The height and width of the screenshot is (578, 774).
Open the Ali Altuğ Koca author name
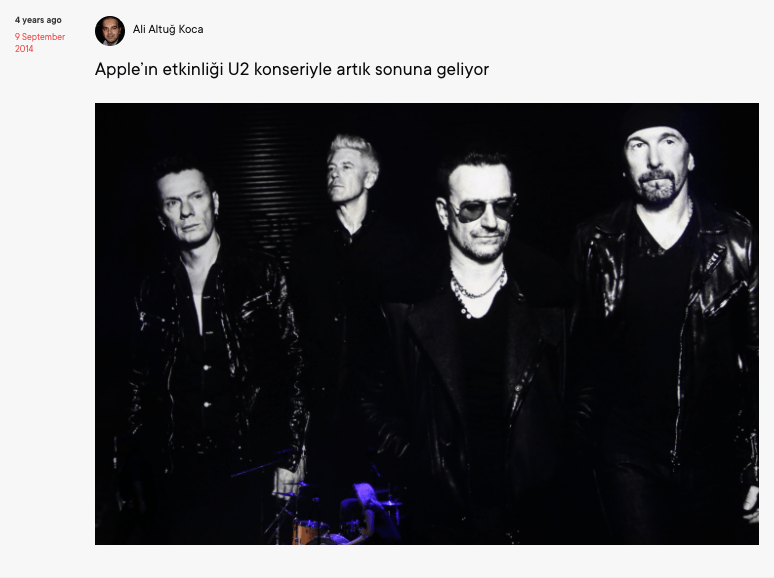pyautogui.click(x=168, y=30)
